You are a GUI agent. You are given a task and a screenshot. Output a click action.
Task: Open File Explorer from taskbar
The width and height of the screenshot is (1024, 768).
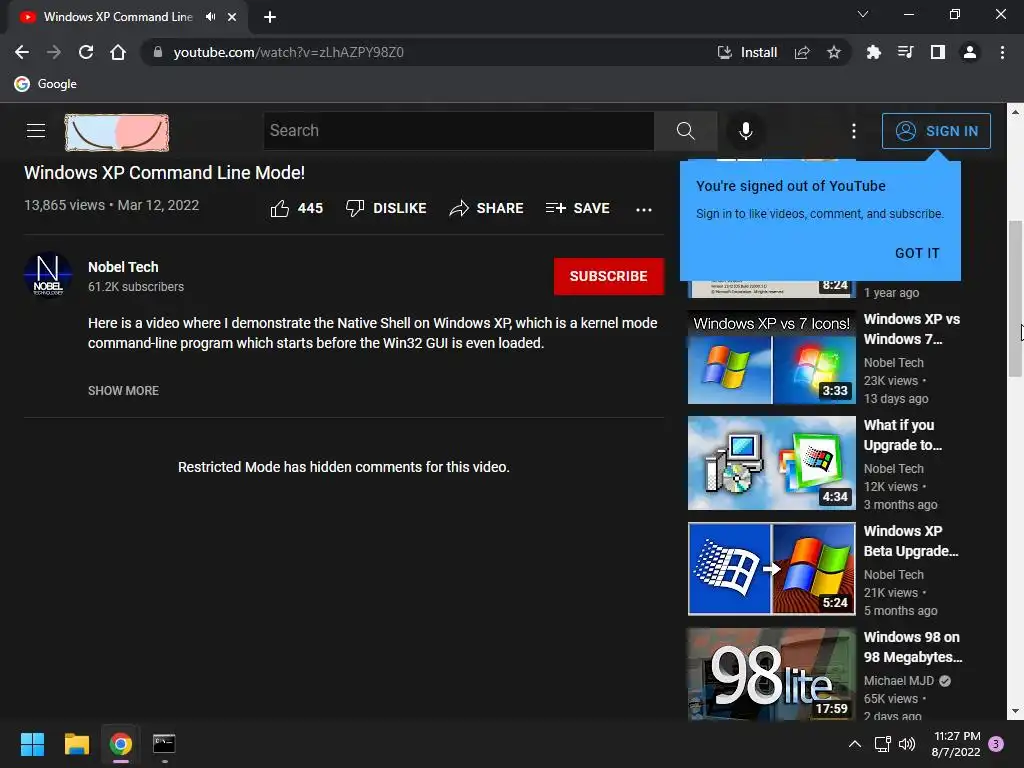(x=76, y=744)
